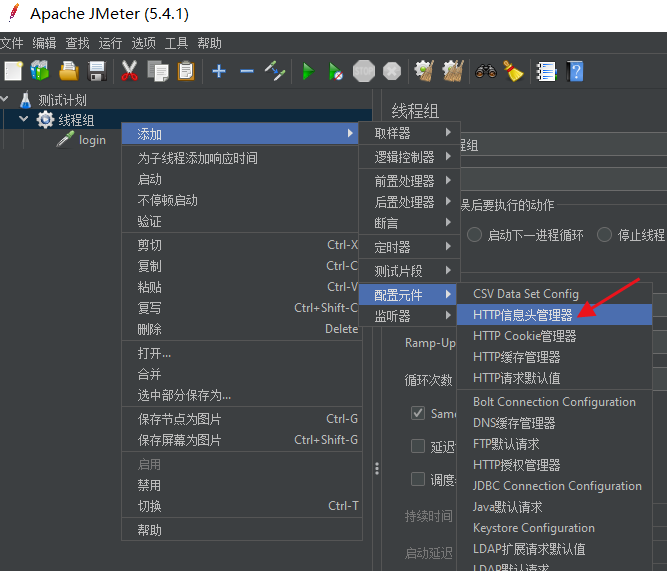Open the Function helper list icon

[x=546, y=71]
